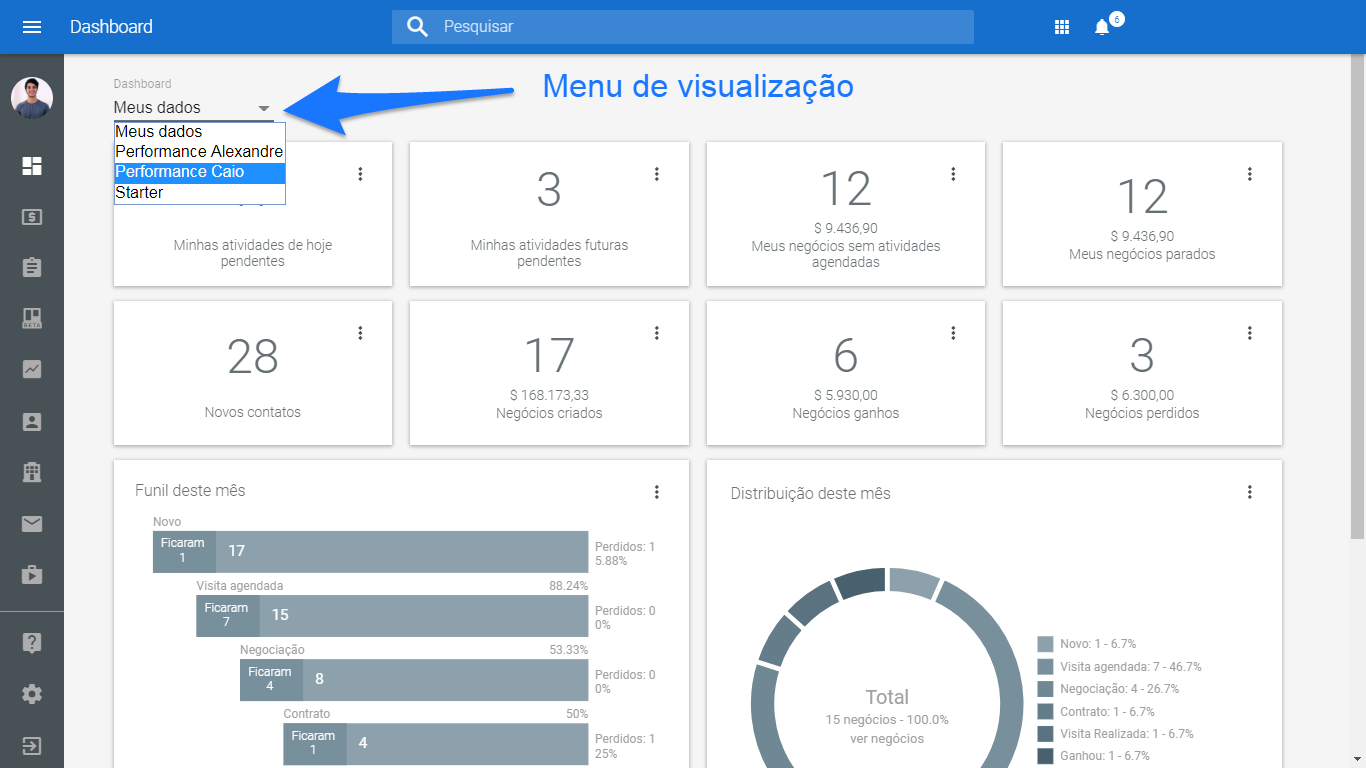Viewport: 1366px width, 768px height.
Task: Open the help question mark icon
Action: (32, 643)
